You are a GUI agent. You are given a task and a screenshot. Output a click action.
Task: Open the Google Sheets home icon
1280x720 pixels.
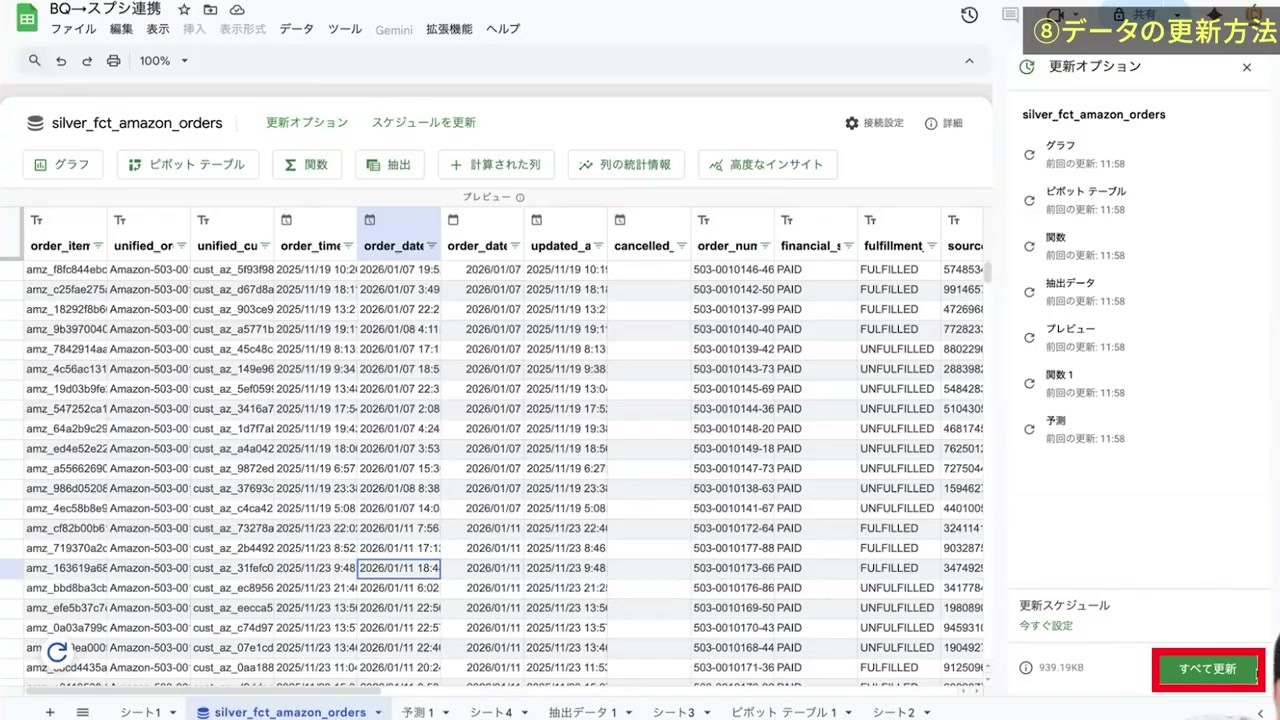coord(28,17)
